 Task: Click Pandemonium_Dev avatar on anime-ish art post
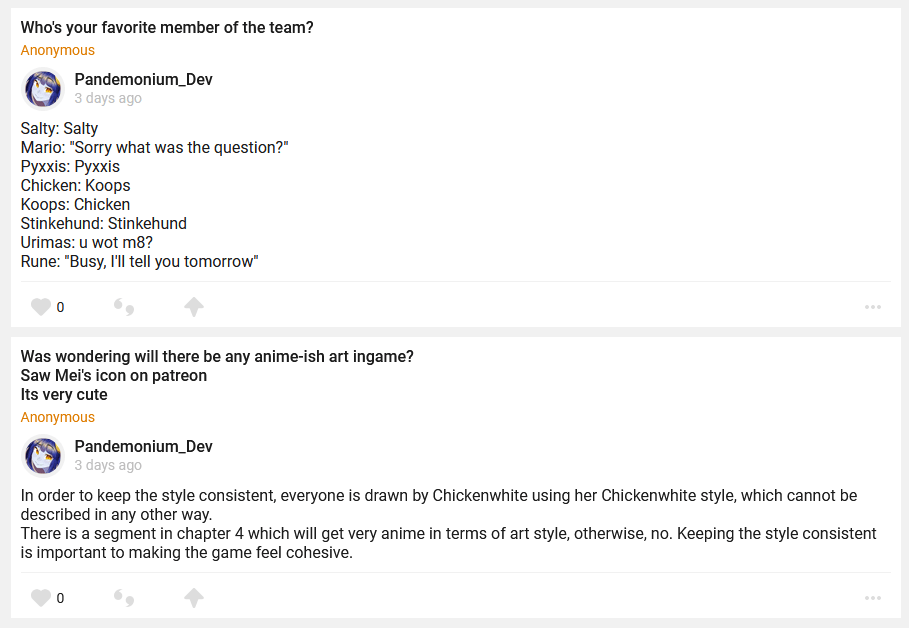43,456
